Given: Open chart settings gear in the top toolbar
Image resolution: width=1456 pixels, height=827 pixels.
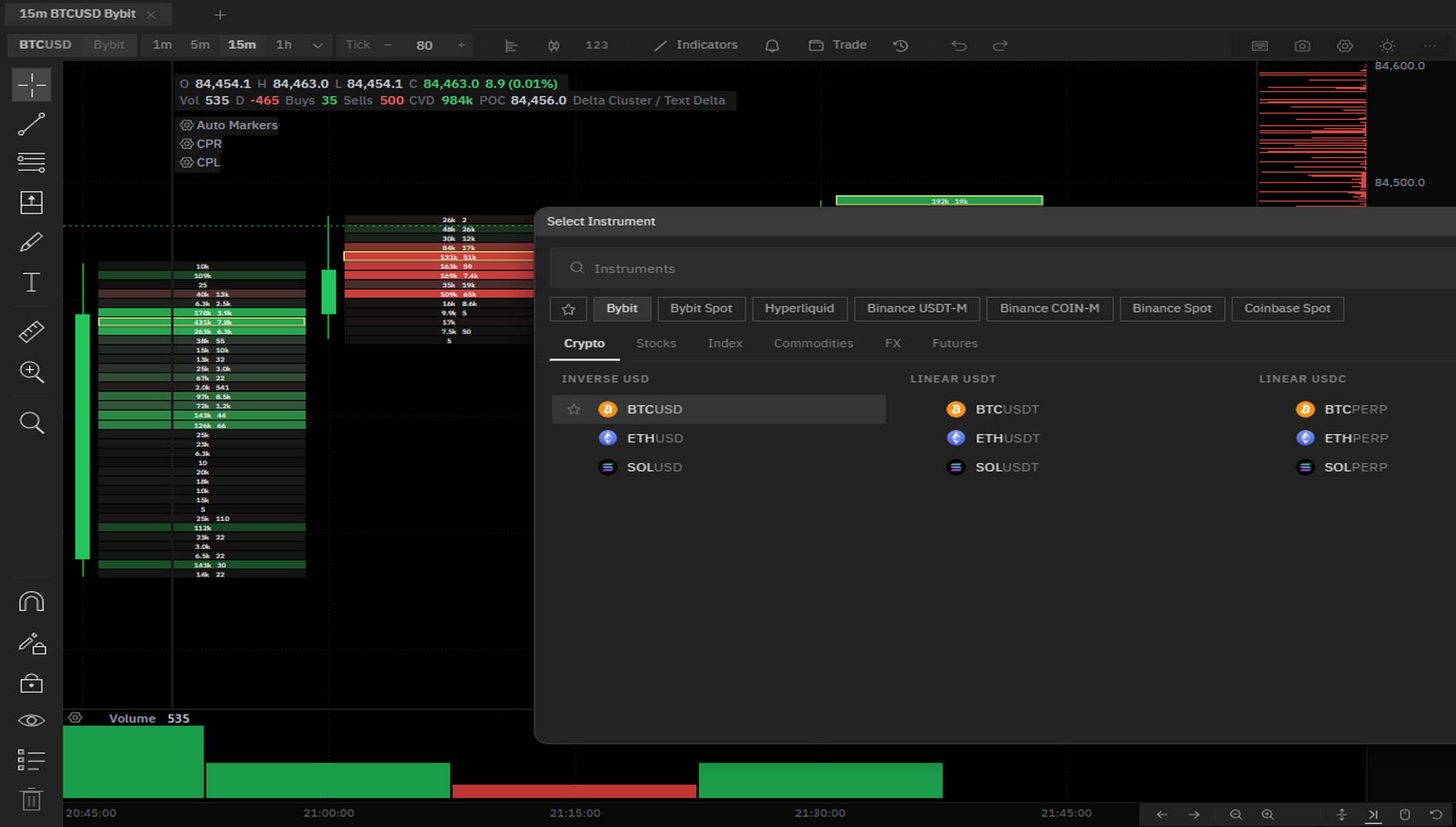Looking at the screenshot, I should click(1345, 45).
